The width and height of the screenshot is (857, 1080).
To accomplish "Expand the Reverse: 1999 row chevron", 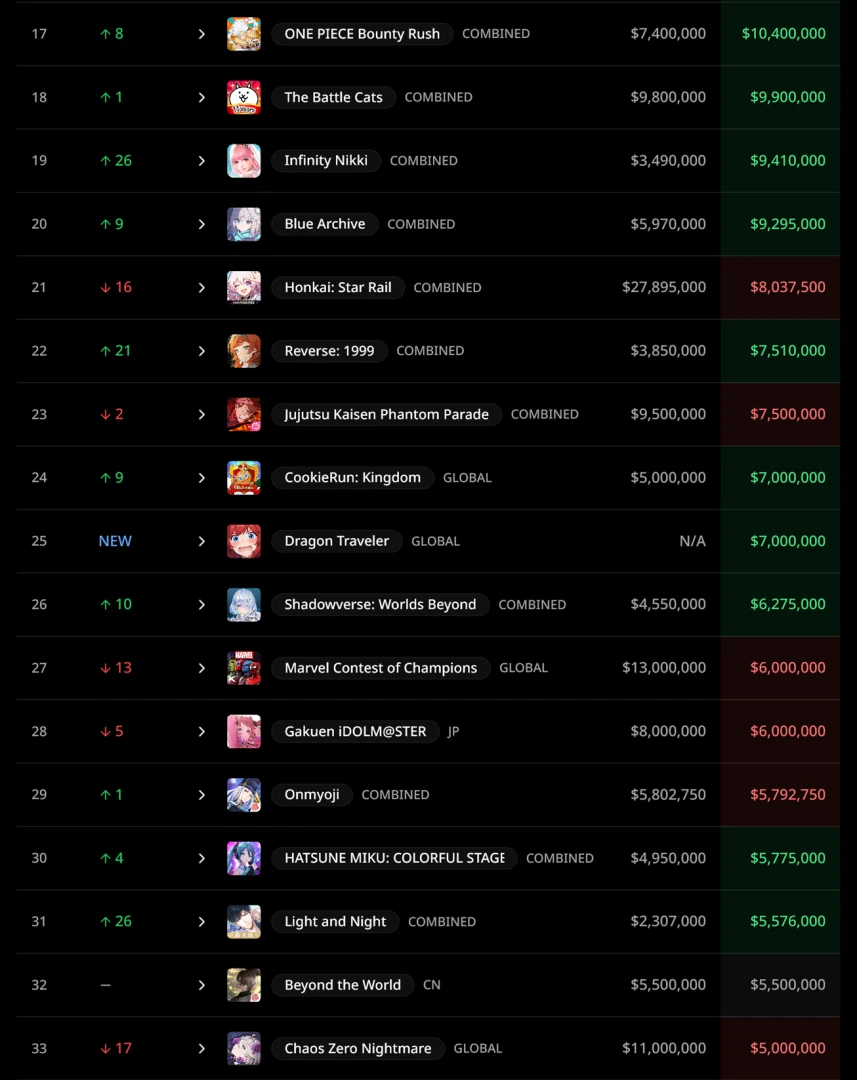I will (201, 351).
